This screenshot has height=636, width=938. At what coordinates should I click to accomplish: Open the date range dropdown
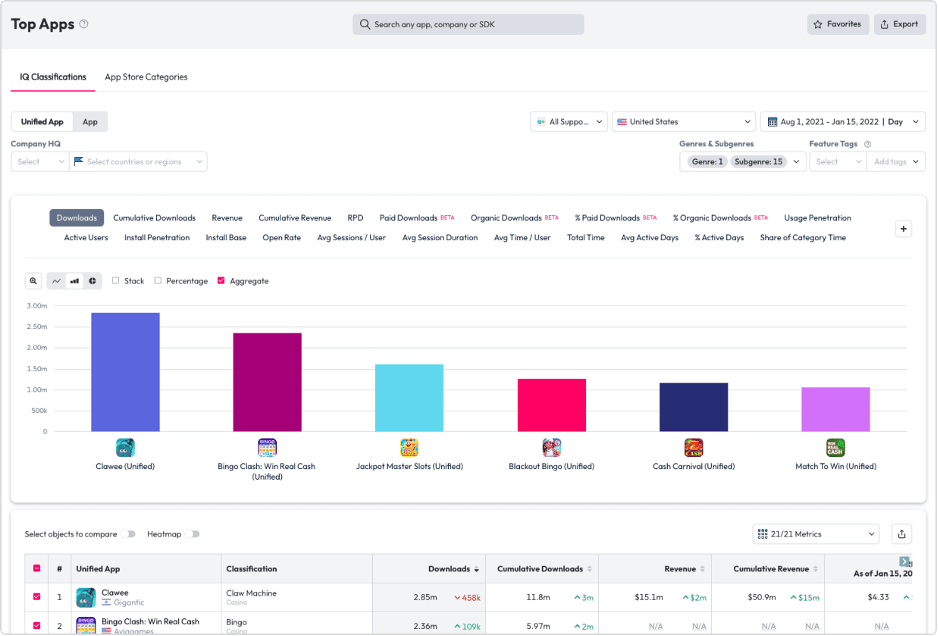point(843,121)
